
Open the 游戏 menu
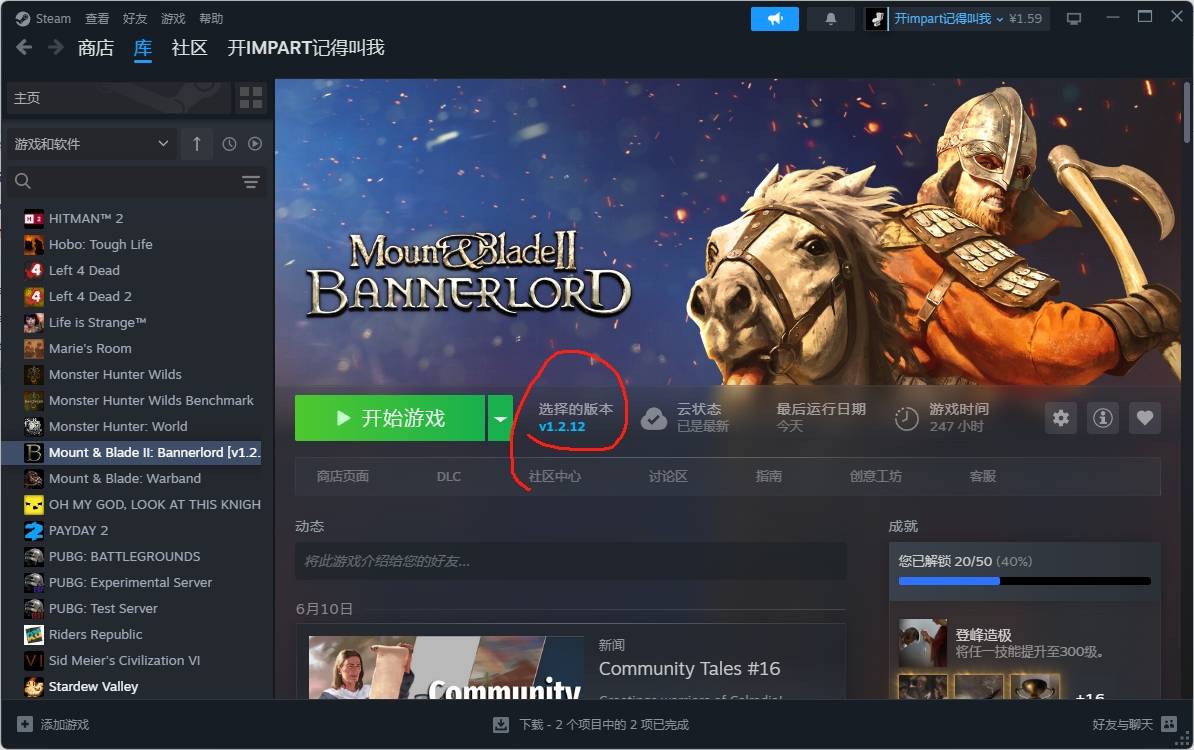click(173, 18)
